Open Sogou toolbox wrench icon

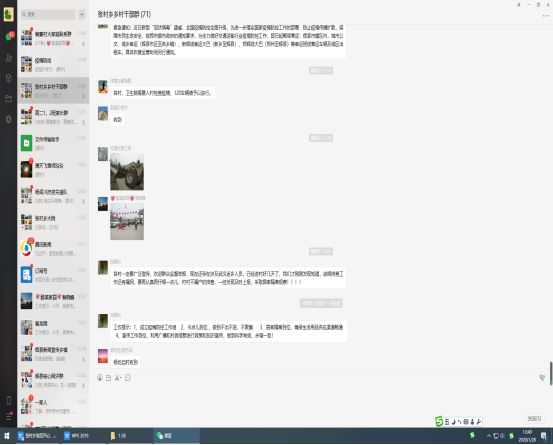pyautogui.click(x=479, y=422)
